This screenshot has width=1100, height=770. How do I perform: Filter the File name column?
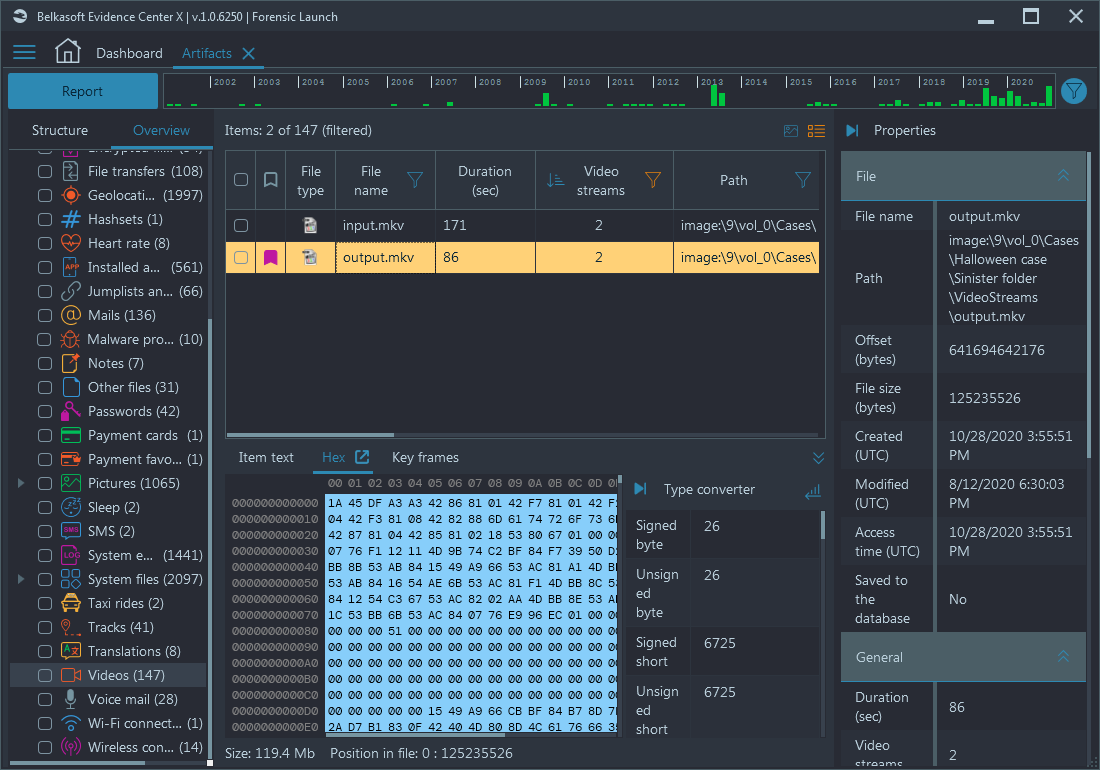415,180
